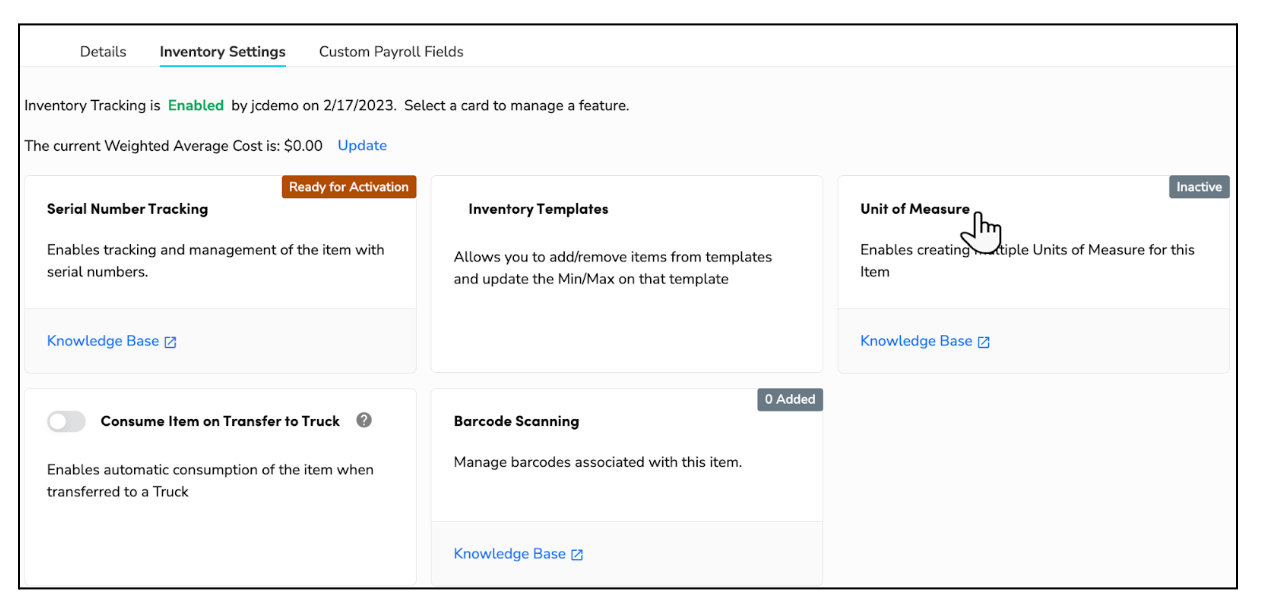Open the Inventory Templates card
This screenshot has height=606, width=1262.
627,274
